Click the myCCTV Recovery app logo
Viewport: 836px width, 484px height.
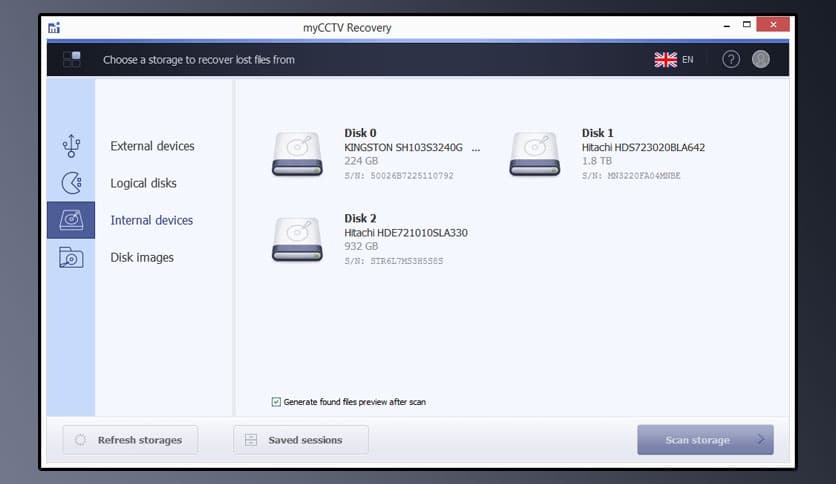coord(54,27)
